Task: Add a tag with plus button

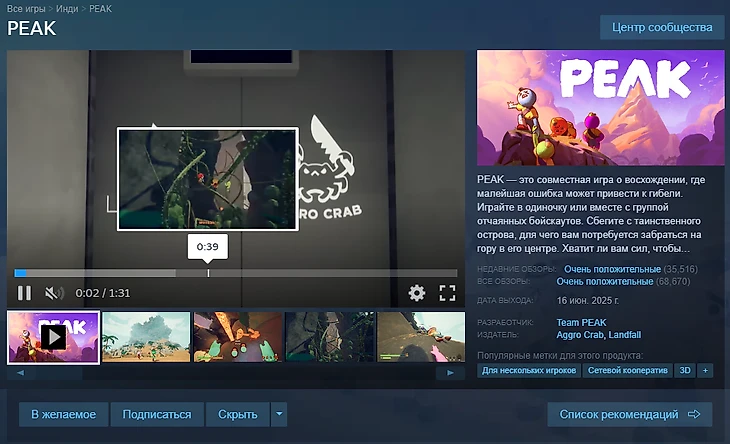Action: click(x=705, y=370)
